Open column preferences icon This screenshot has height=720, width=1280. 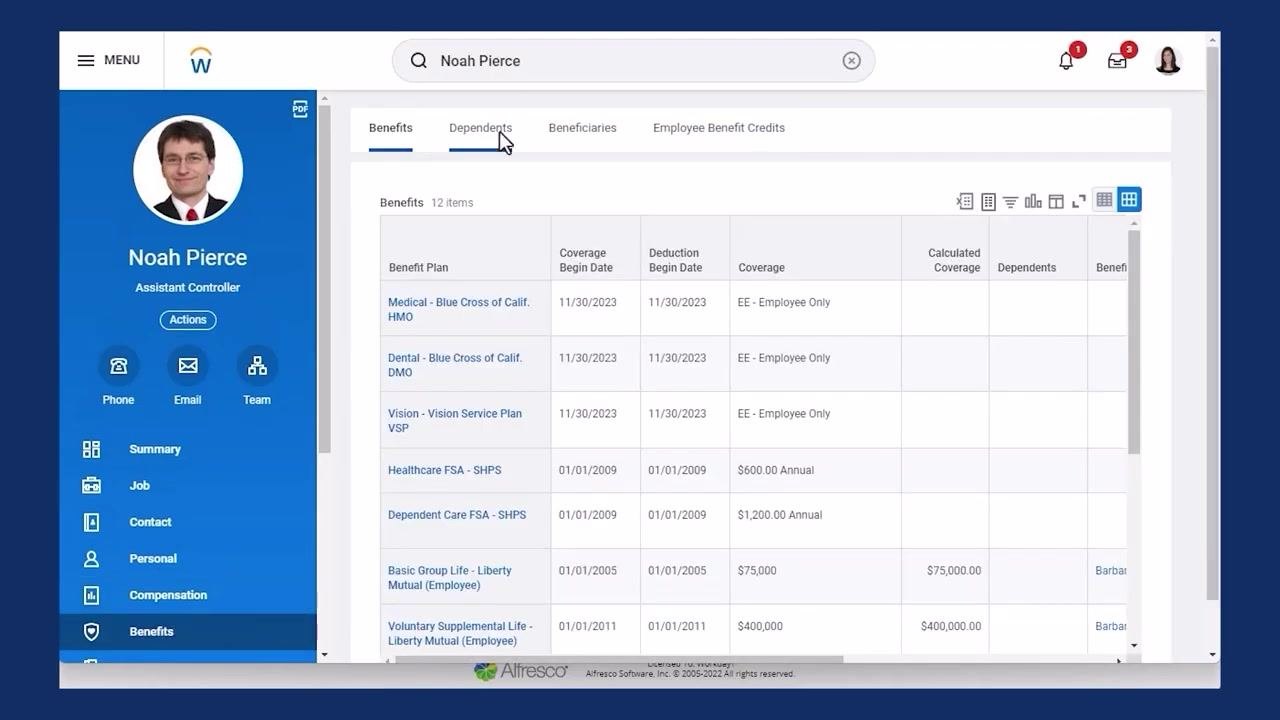coord(1056,201)
